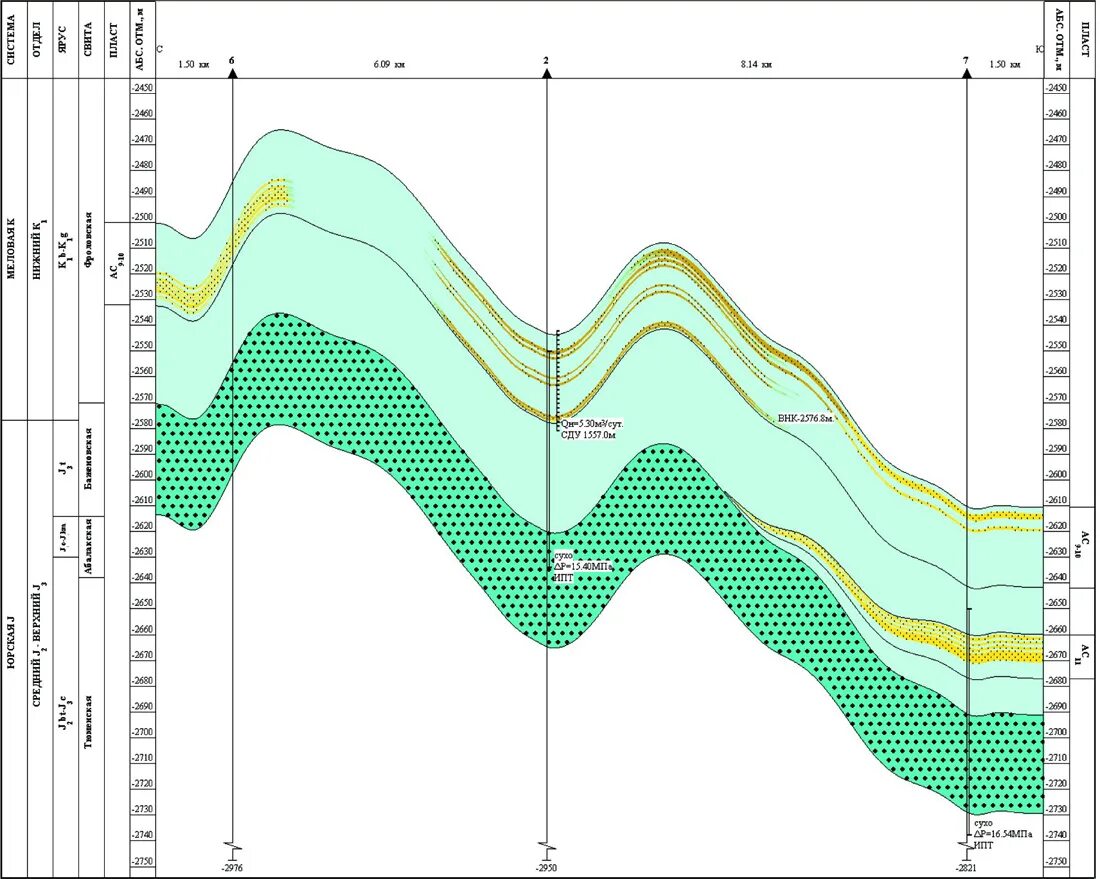Click the -2950 well bottom depth

point(546,868)
